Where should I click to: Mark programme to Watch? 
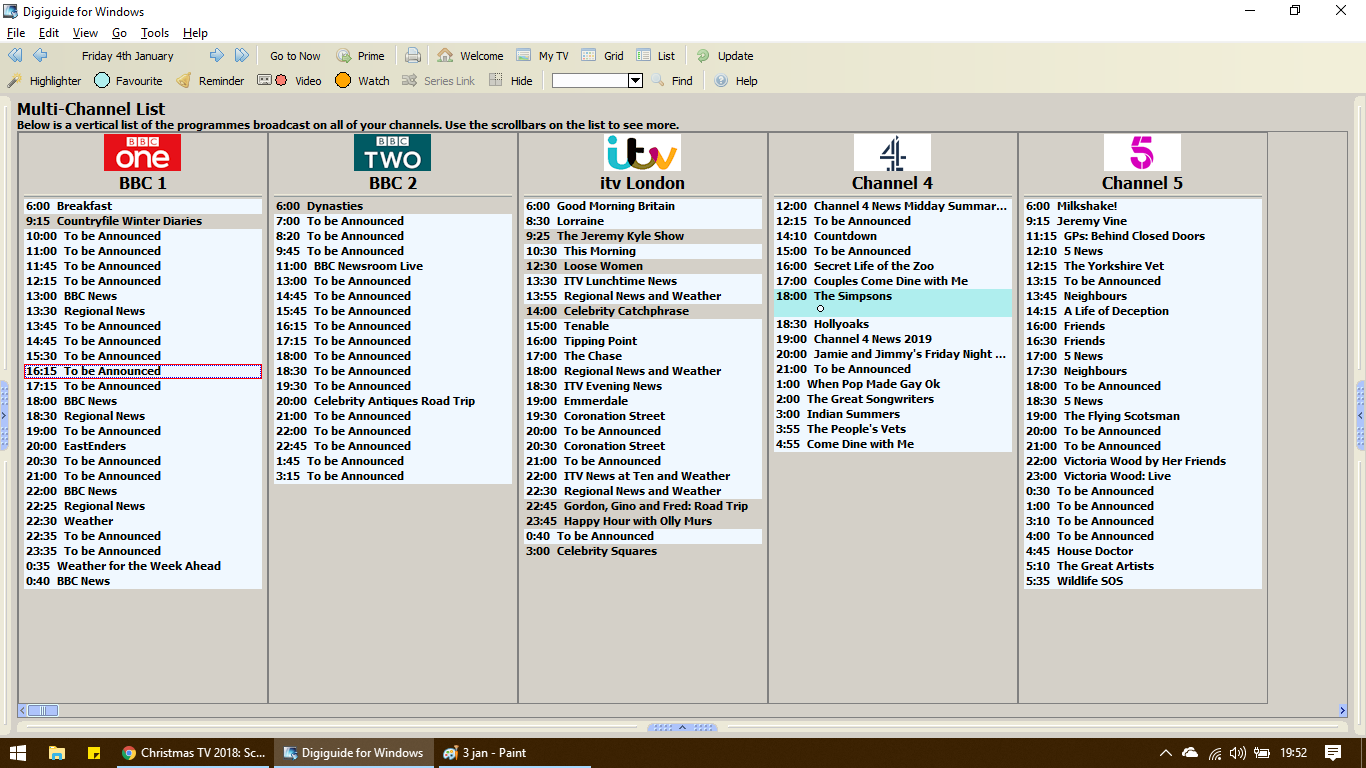tap(362, 81)
